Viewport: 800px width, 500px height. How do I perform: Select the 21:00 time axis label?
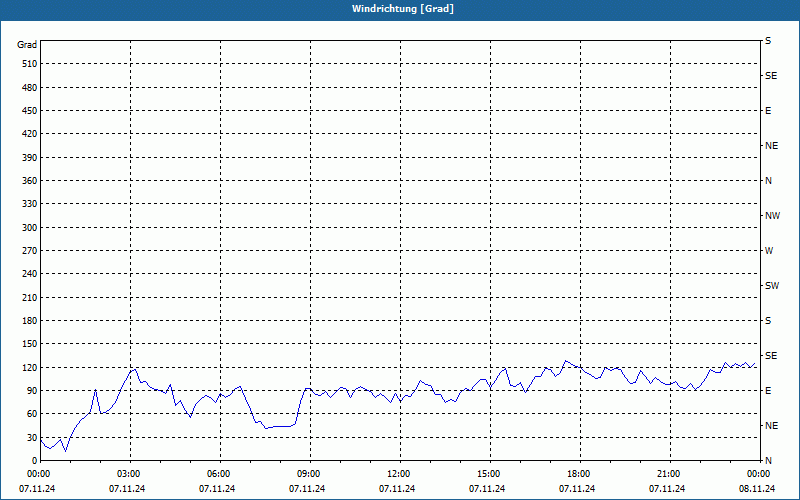coord(668,474)
